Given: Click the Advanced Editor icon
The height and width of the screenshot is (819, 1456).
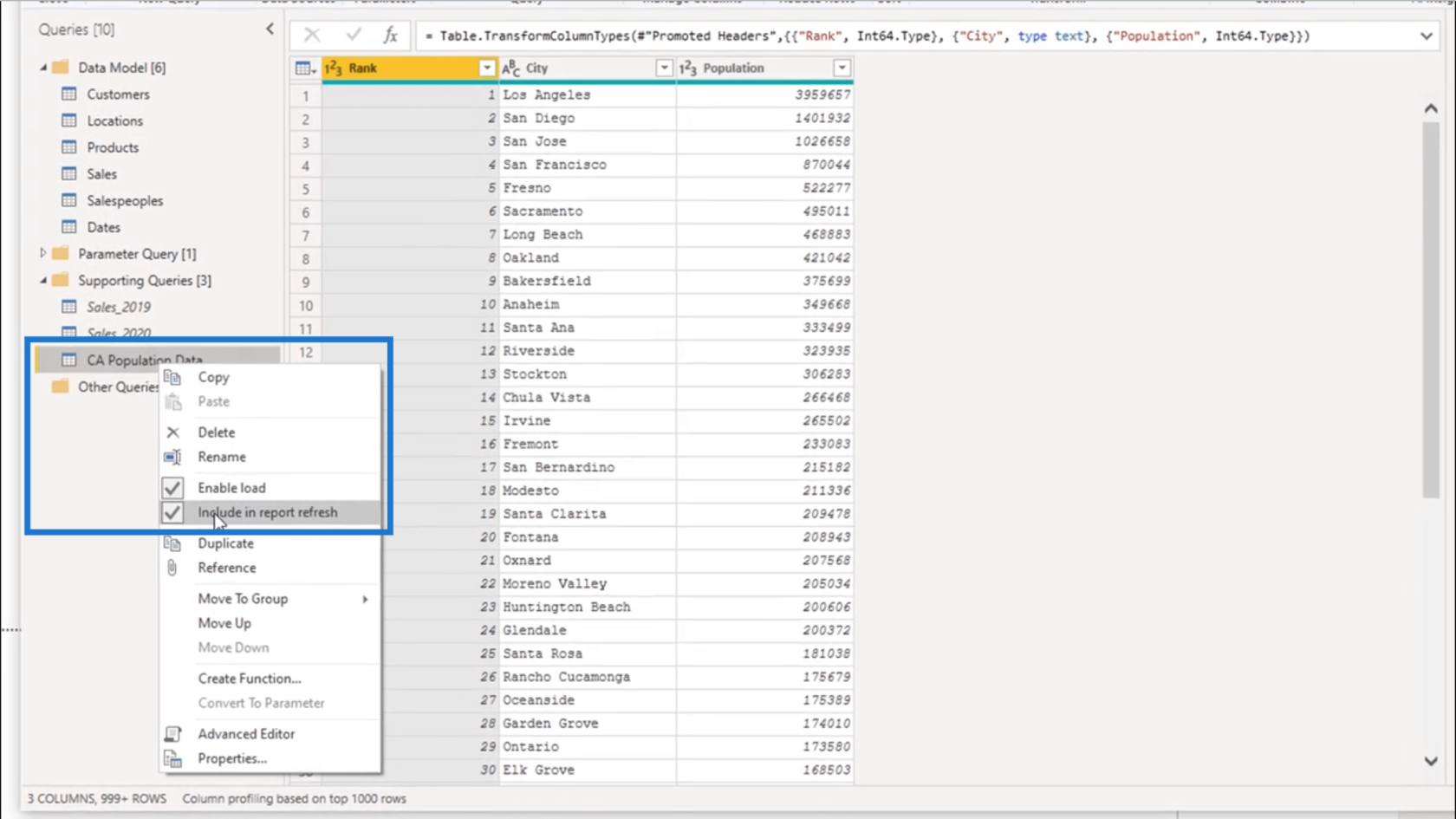Looking at the screenshot, I should (x=173, y=734).
